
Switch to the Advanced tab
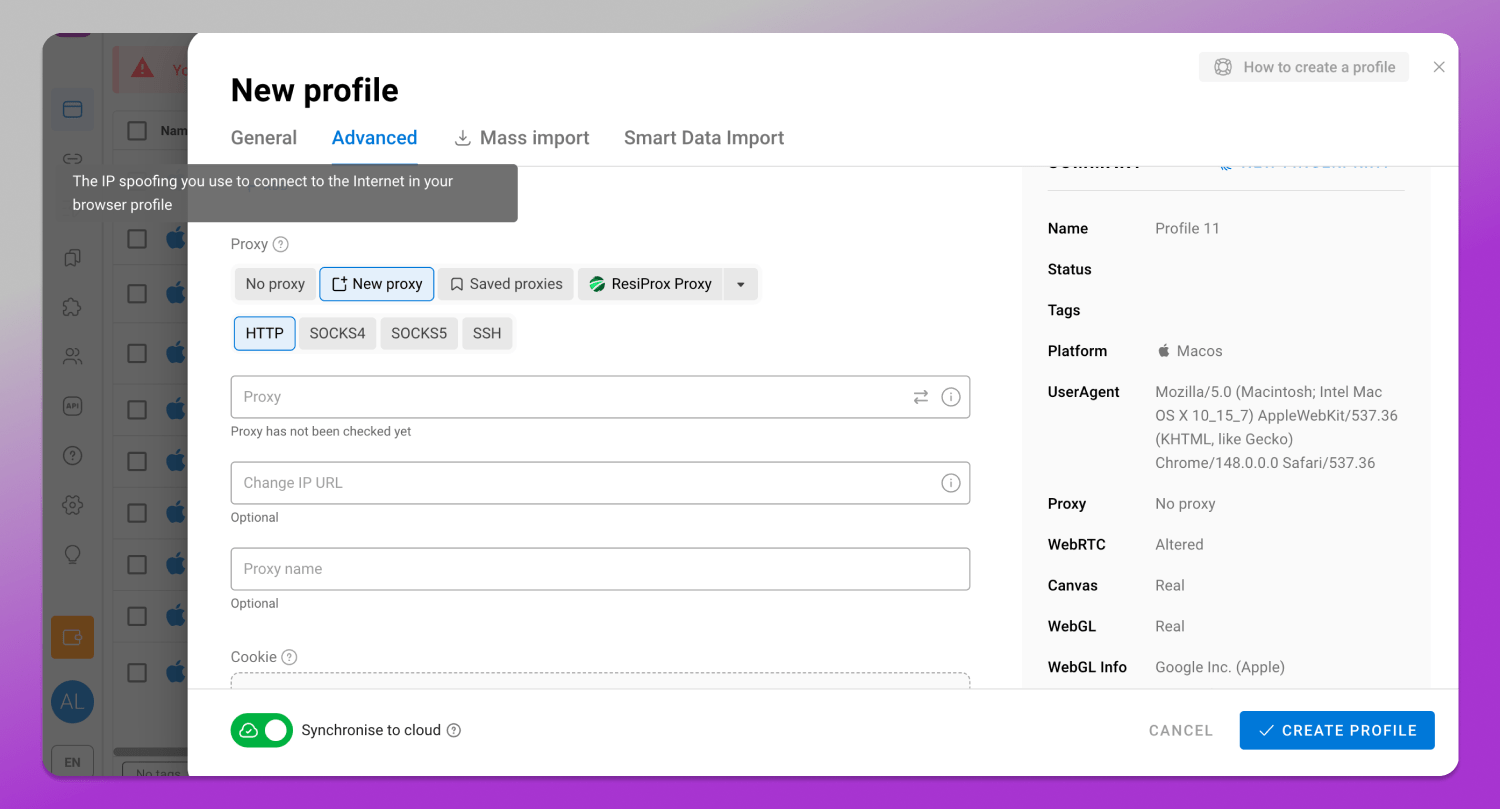(x=375, y=138)
